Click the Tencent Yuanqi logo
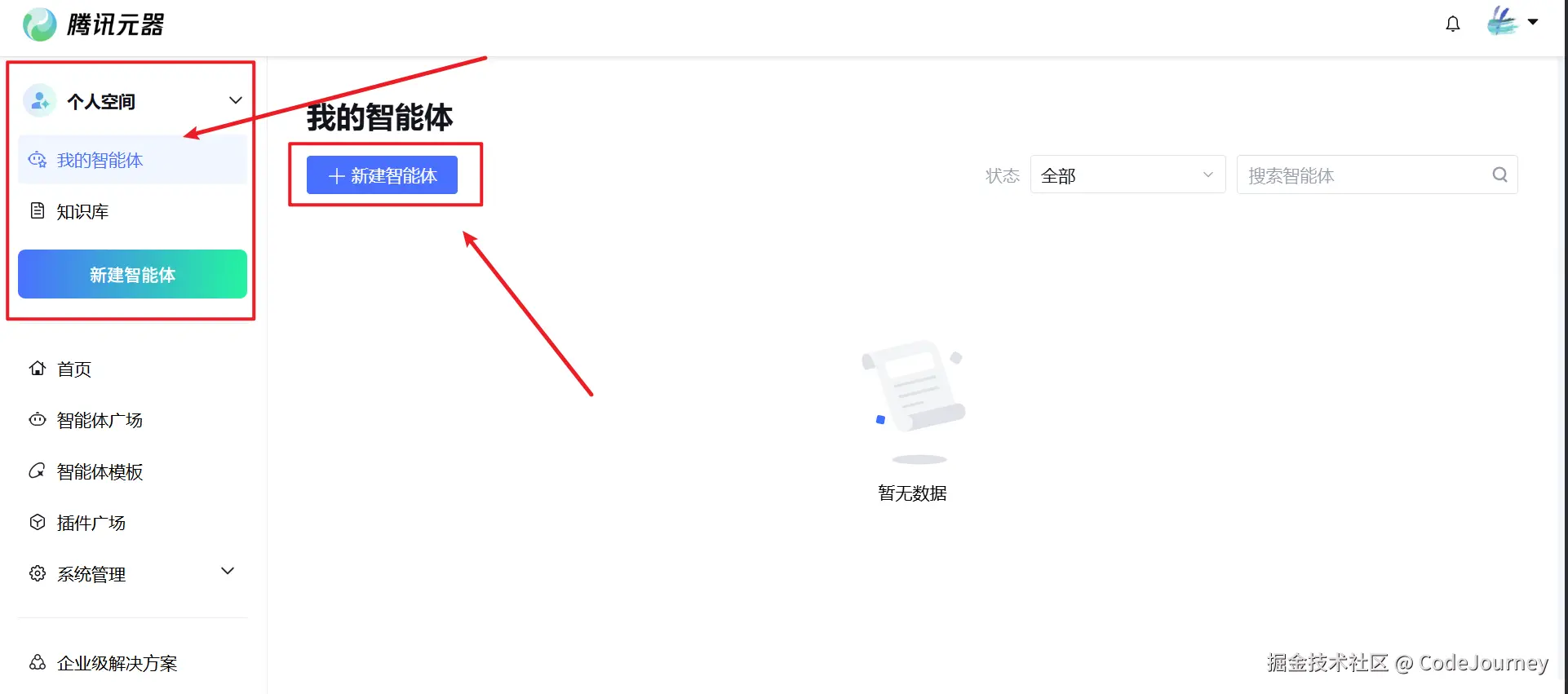 94,24
